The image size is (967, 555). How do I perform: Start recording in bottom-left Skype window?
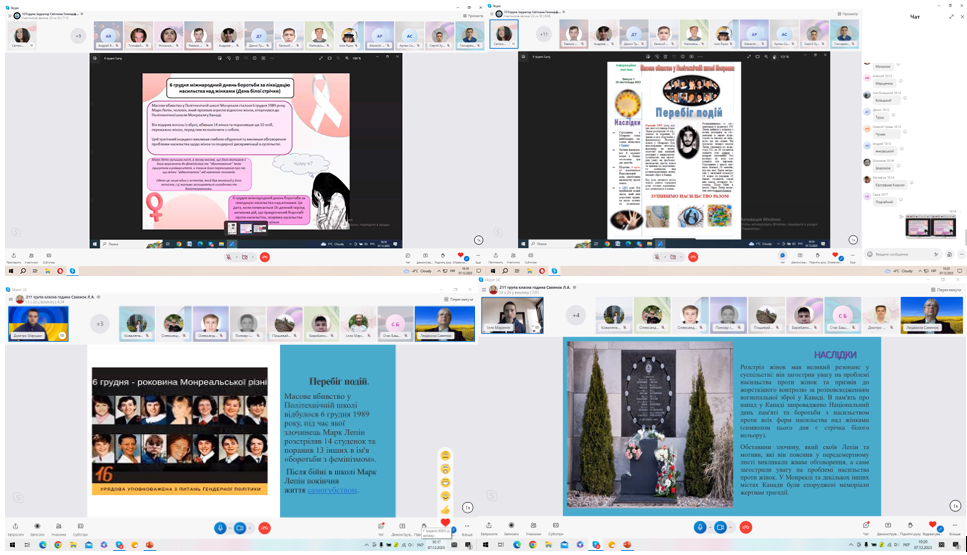[37, 528]
